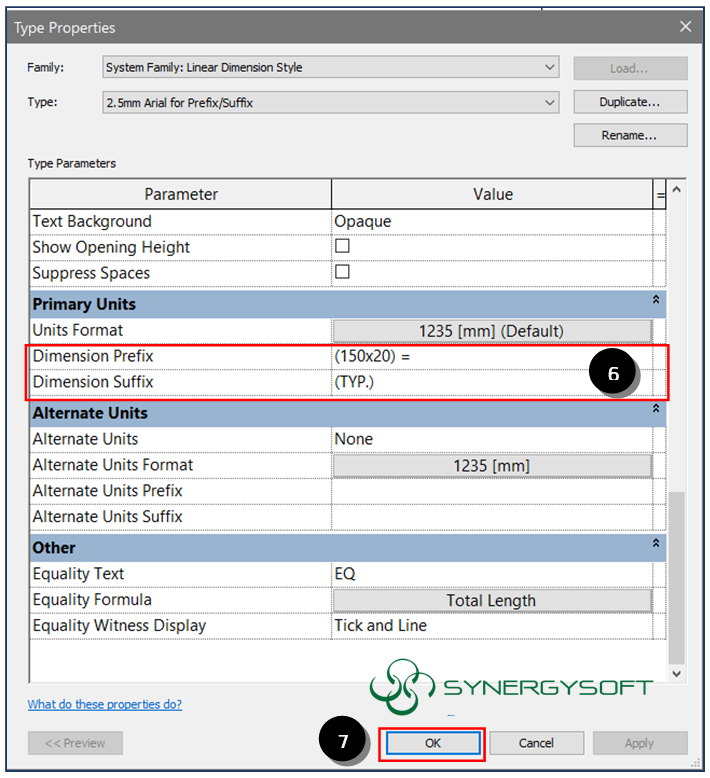Click the scrollbar up arrow
The width and height of the screenshot is (710, 778).
coord(677,190)
